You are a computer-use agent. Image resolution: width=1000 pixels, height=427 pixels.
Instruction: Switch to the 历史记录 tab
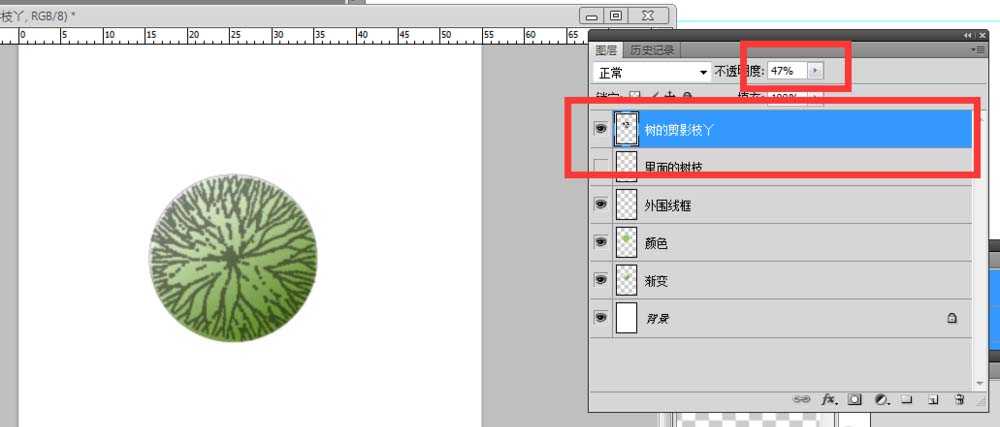point(652,50)
